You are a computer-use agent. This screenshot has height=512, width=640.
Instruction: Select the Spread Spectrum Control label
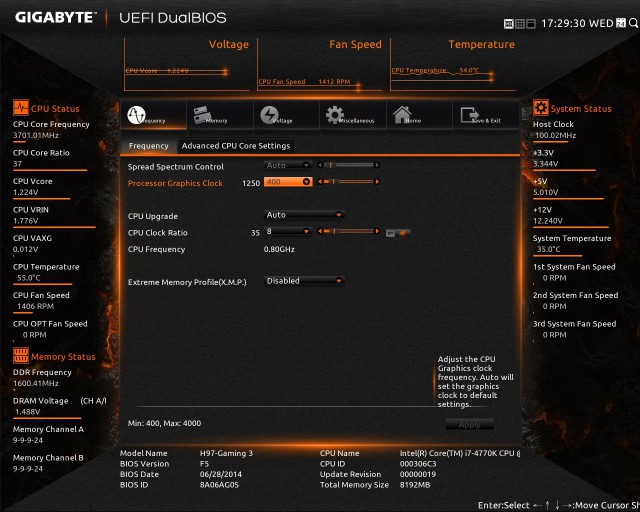pyautogui.click(x=176, y=167)
